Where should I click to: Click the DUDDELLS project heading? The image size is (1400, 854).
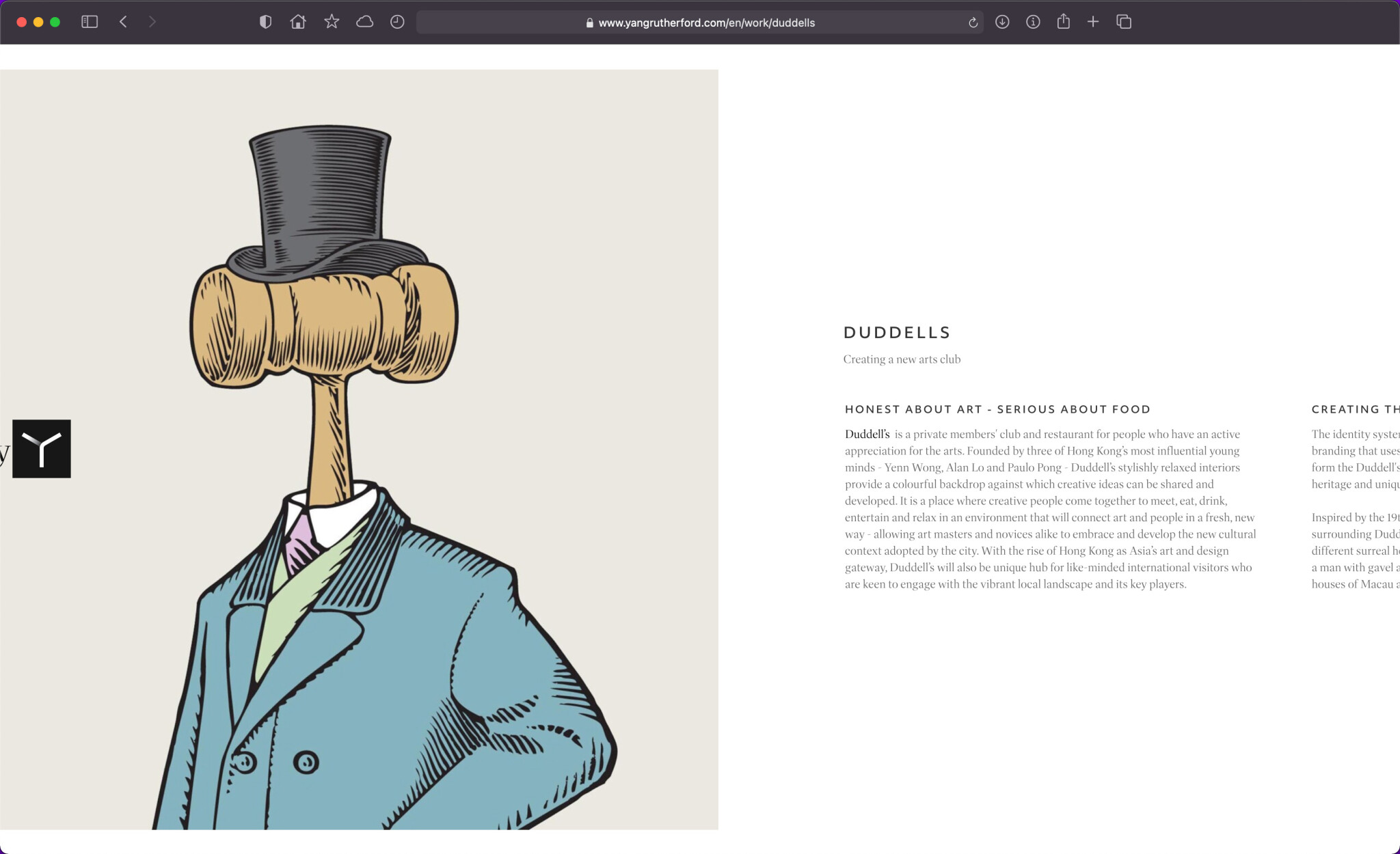[897, 333]
